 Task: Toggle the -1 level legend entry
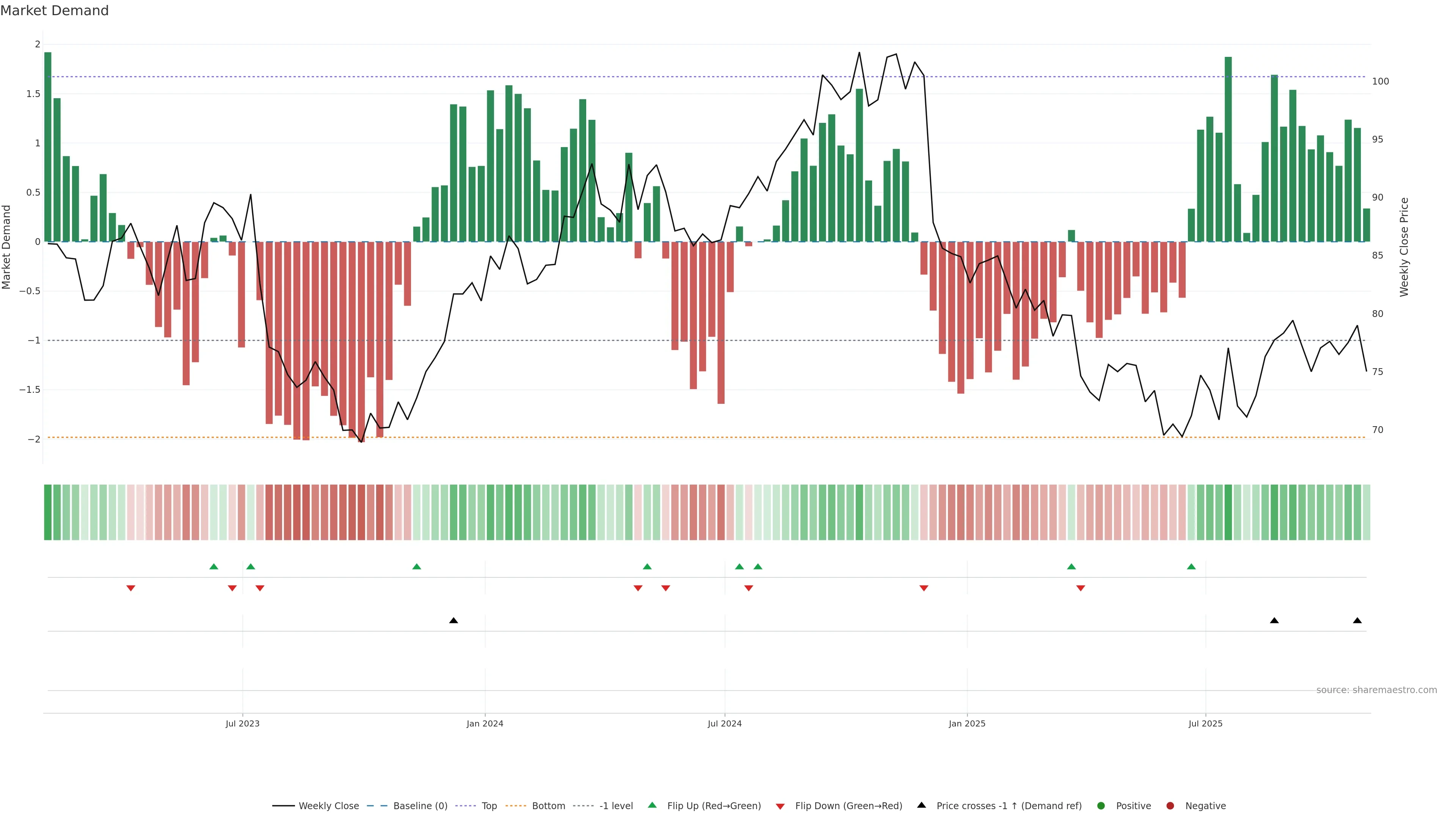point(615,805)
